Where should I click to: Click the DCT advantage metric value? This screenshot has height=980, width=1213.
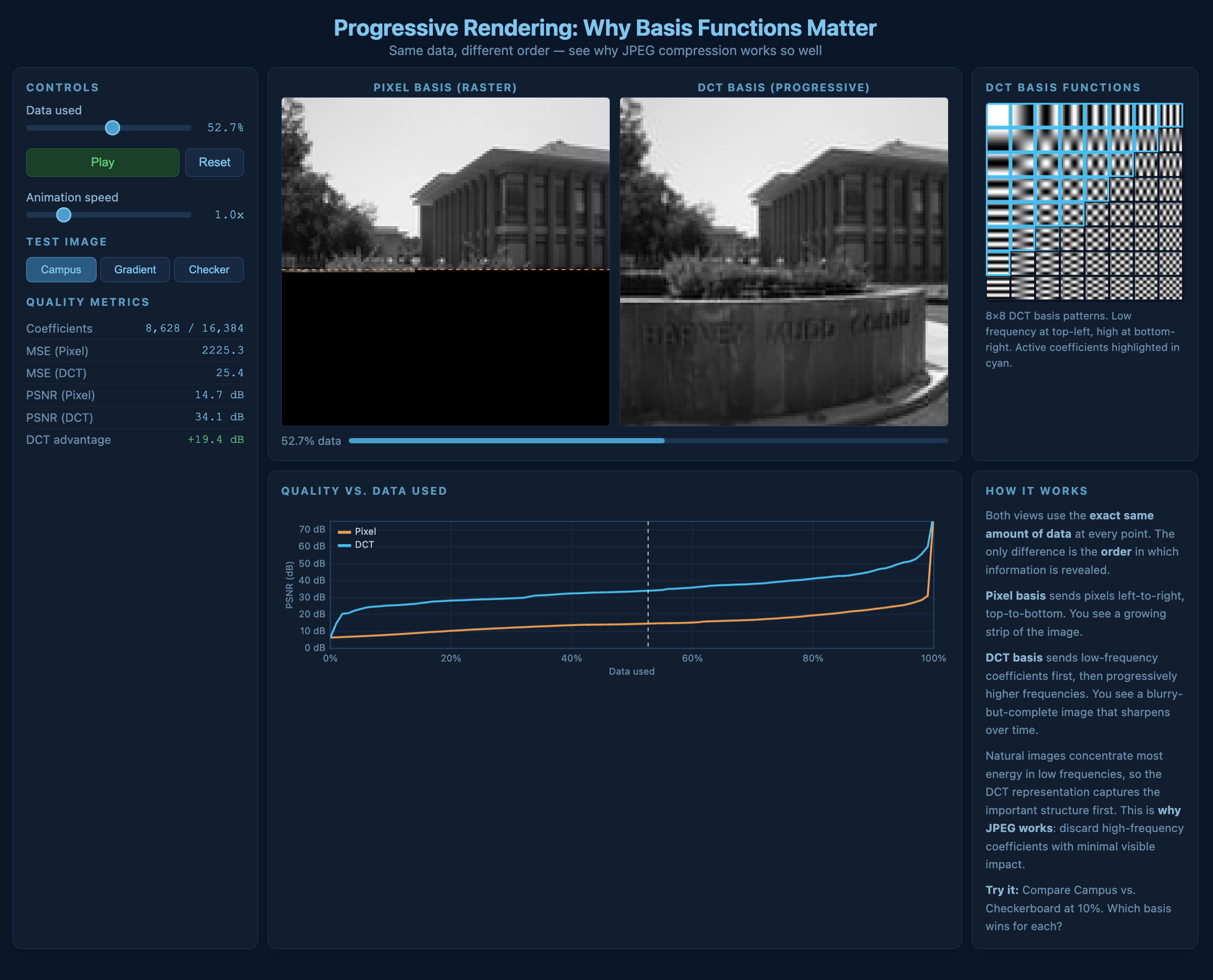coord(216,439)
